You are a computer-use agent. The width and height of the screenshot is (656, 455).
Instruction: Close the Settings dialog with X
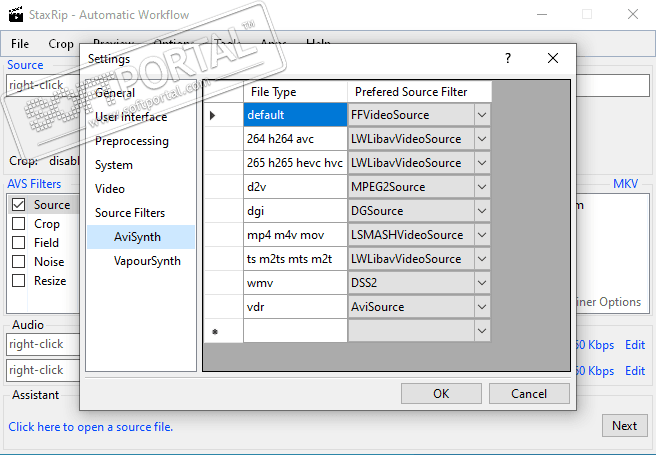[552, 59]
